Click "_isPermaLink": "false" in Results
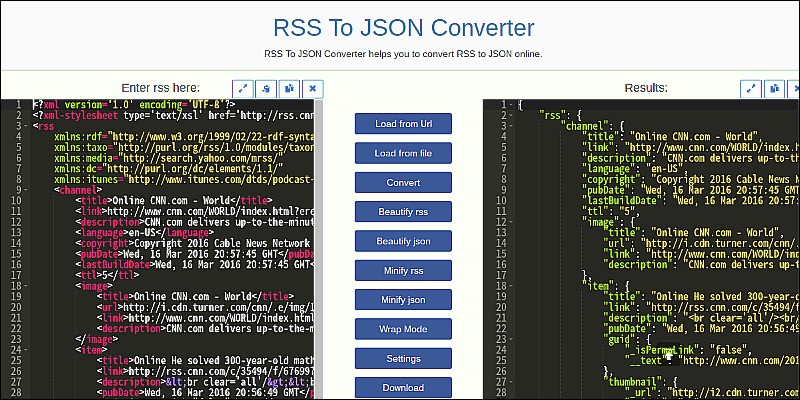This screenshot has height=400, width=800. tap(688, 349)
